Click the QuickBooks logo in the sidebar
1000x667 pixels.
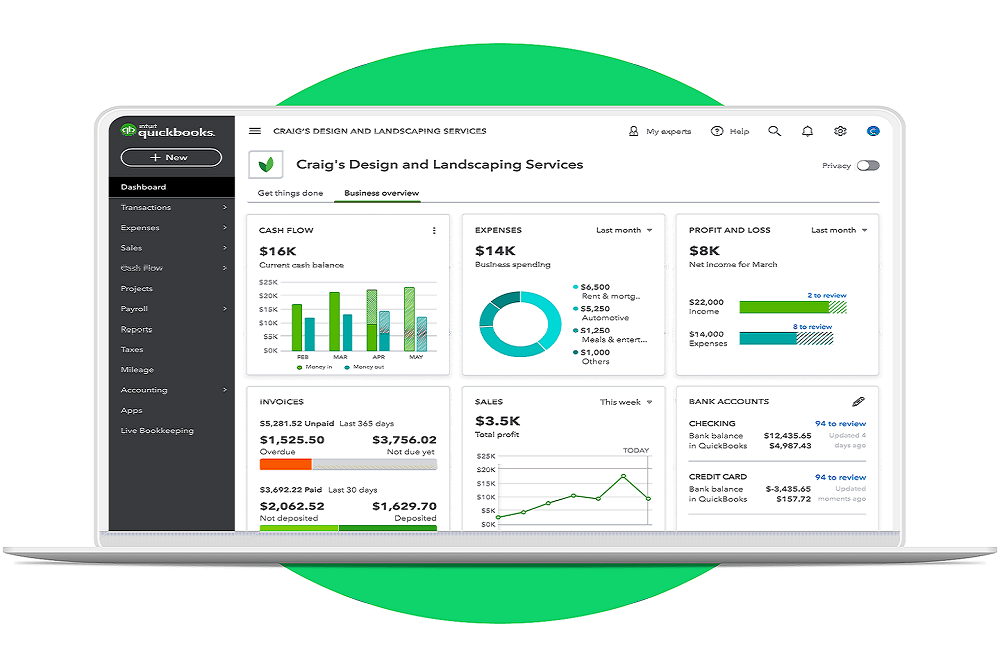coord(170,130)
